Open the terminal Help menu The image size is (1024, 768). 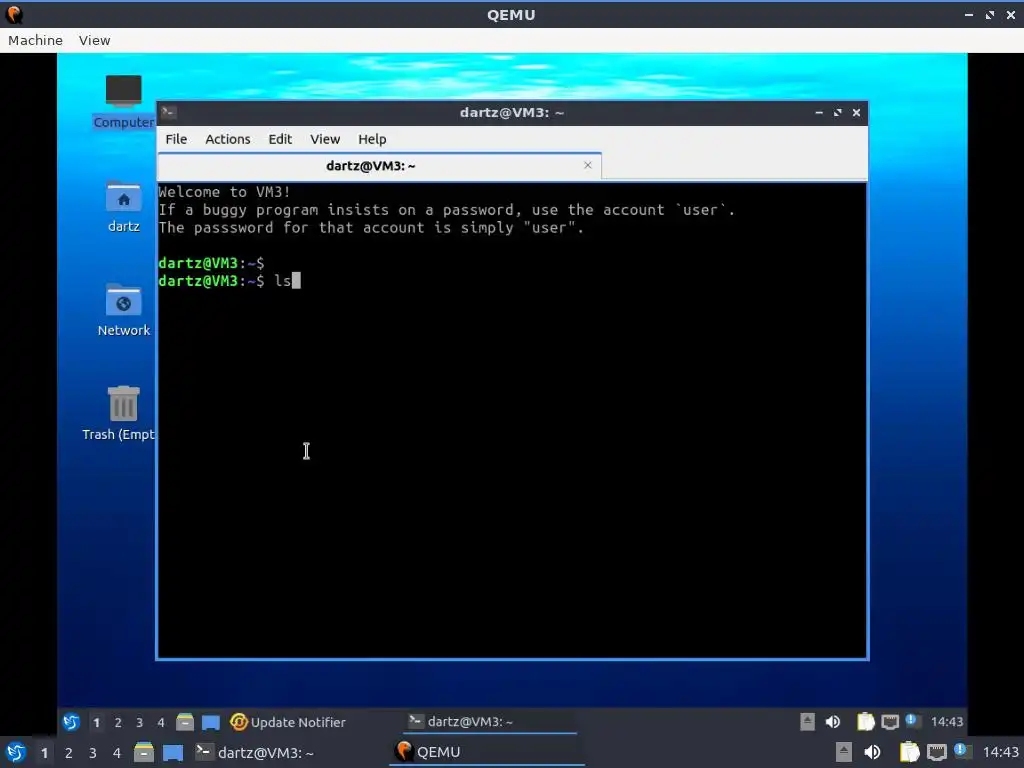tap(372, 139)
